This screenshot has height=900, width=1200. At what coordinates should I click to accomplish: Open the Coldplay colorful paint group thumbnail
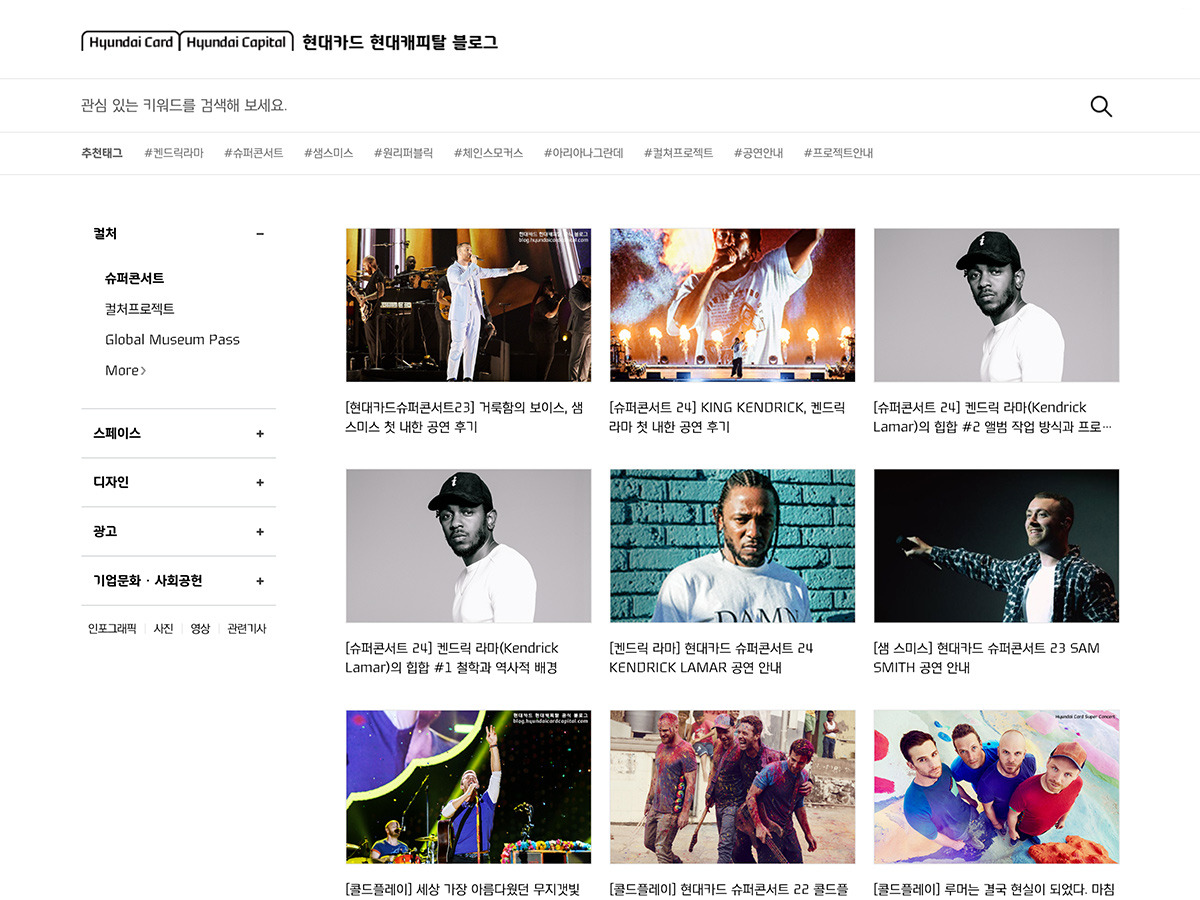(x=996, y=787)
